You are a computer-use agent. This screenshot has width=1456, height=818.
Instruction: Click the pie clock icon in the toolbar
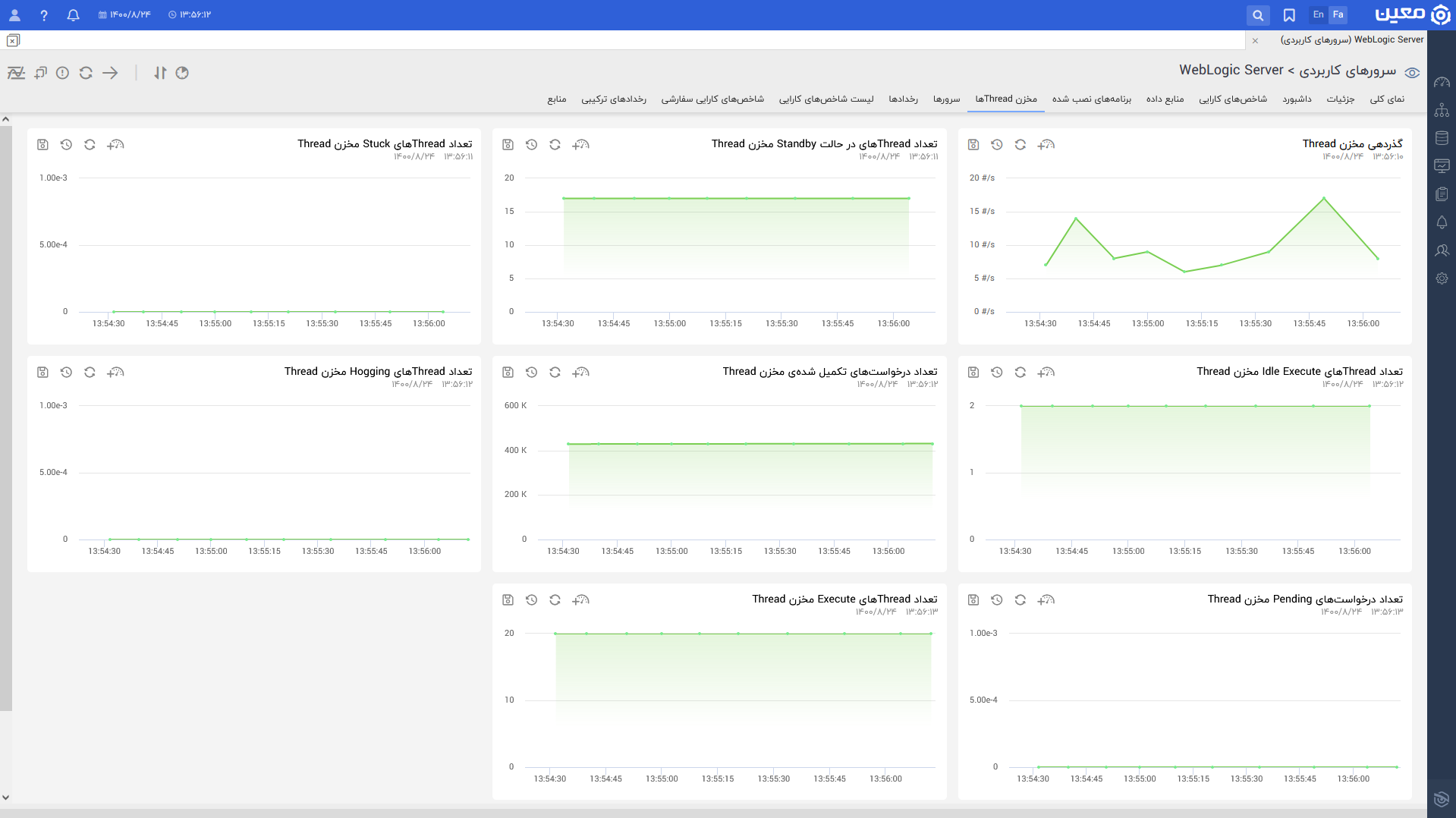coord(182,73)
